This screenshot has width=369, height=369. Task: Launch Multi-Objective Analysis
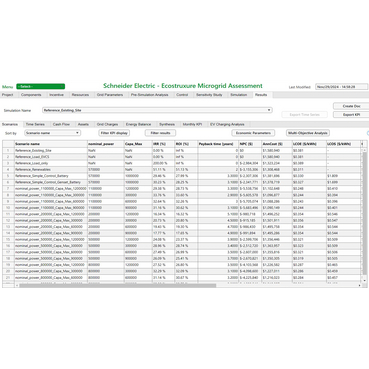click(x=308, y=133)
